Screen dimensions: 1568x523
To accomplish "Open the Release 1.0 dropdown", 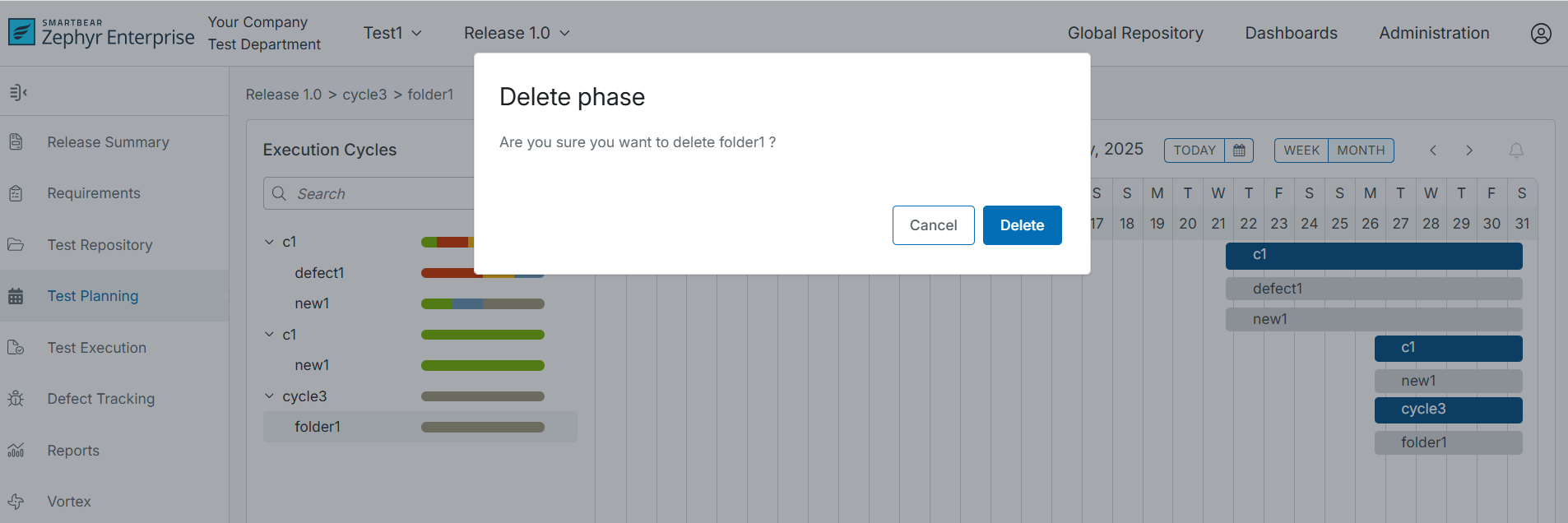I will (x=517, y=33).
